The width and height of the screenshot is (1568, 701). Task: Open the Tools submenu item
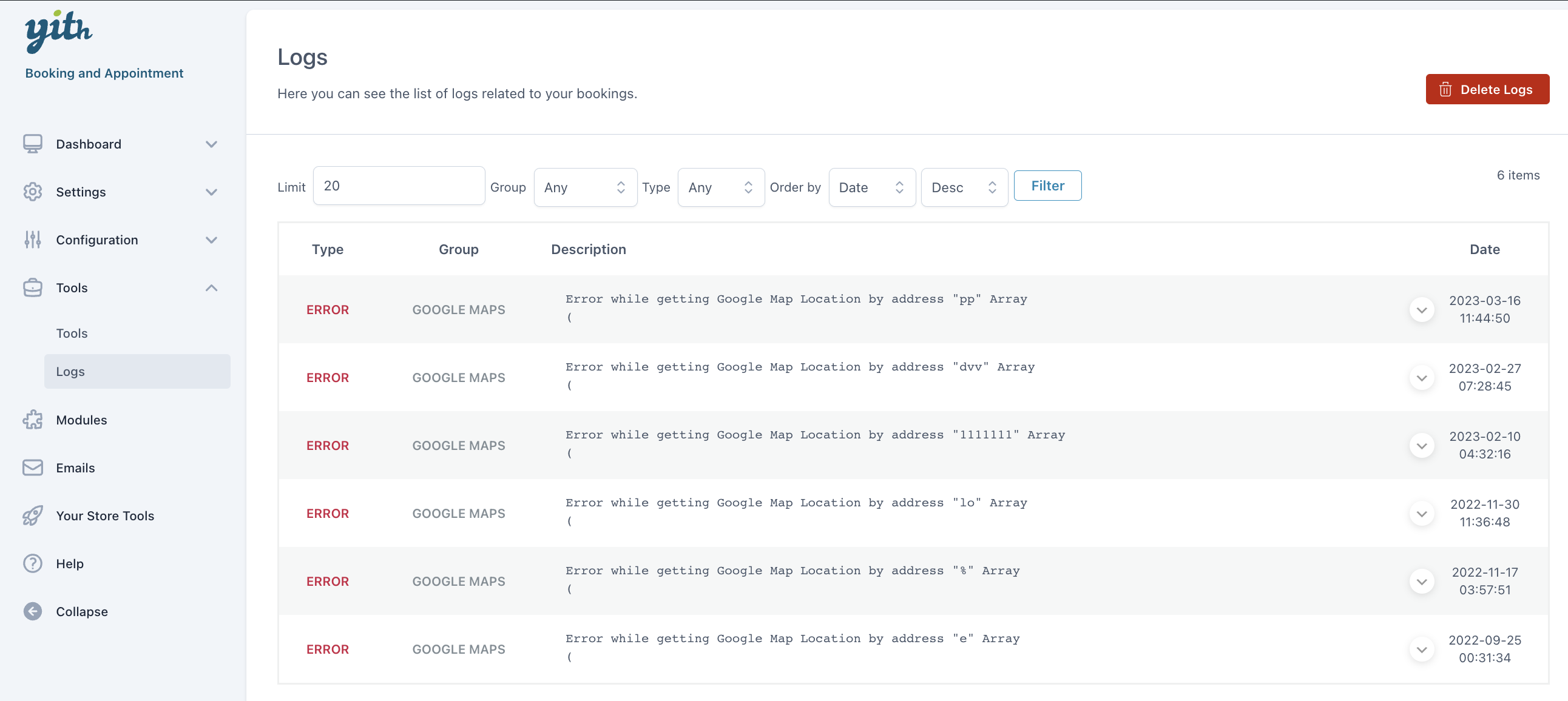click(72, 334)
